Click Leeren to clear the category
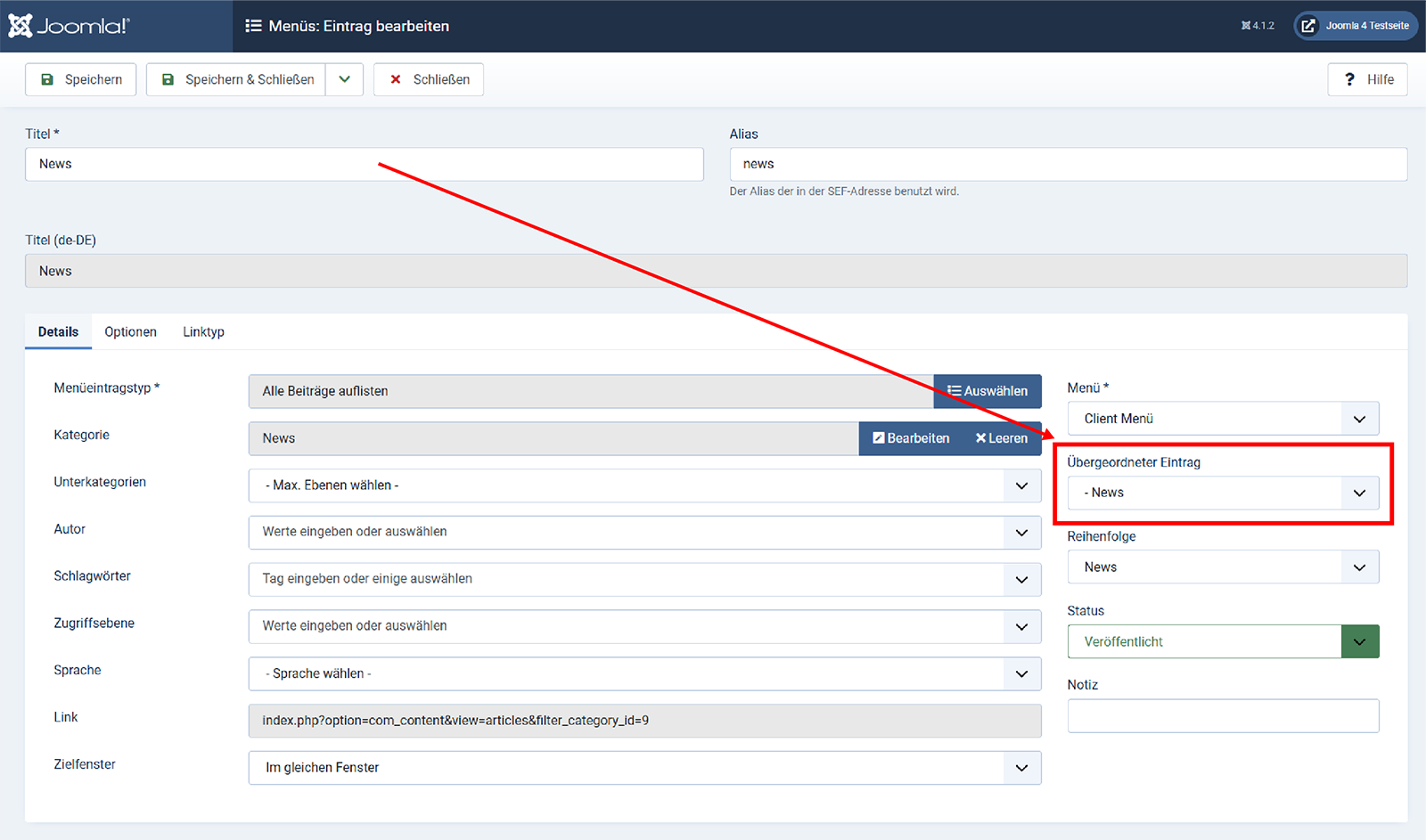 [x=1001, y=438]
